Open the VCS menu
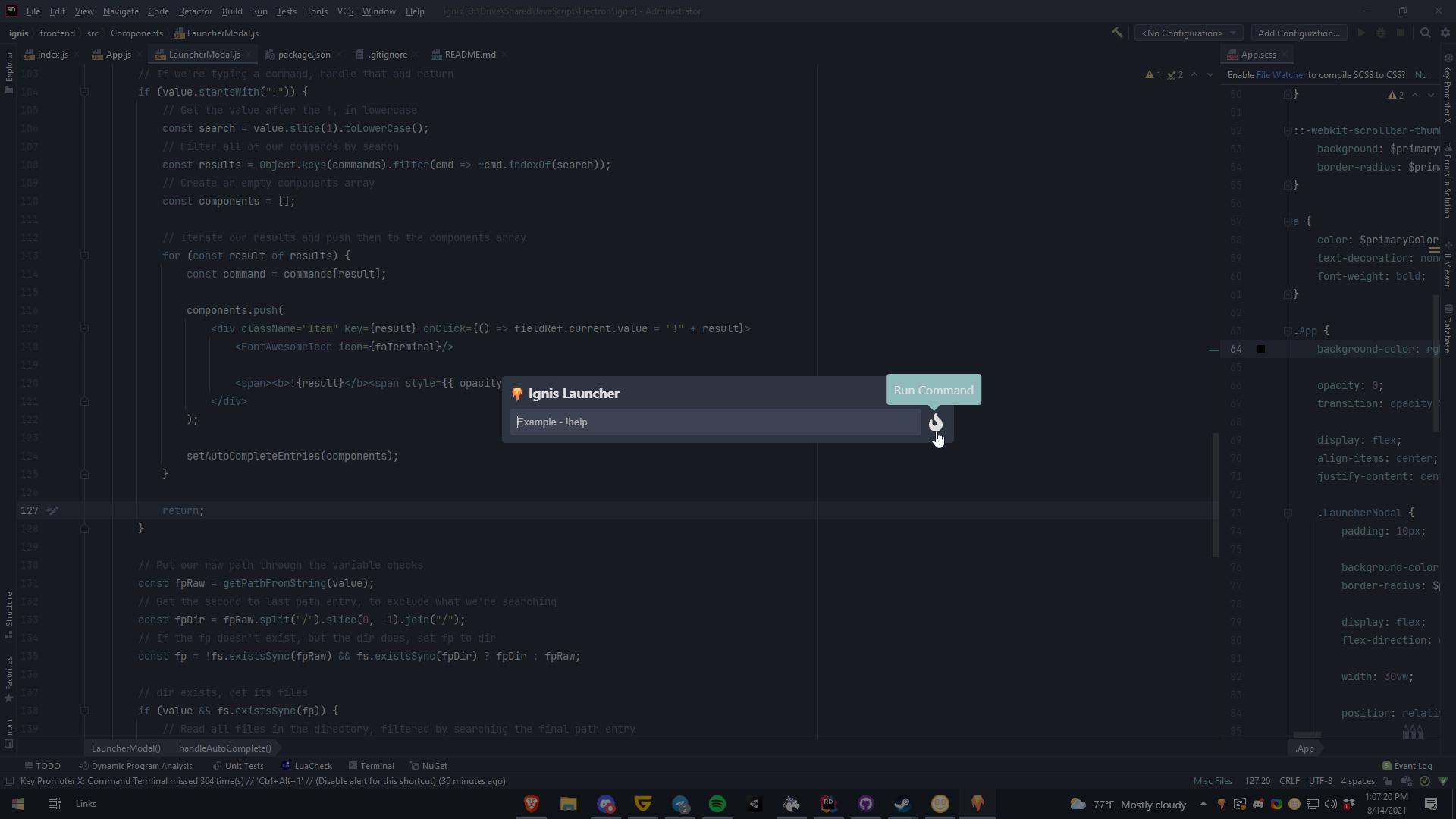The image size is (1456, 819). click(x=345, y=11)
